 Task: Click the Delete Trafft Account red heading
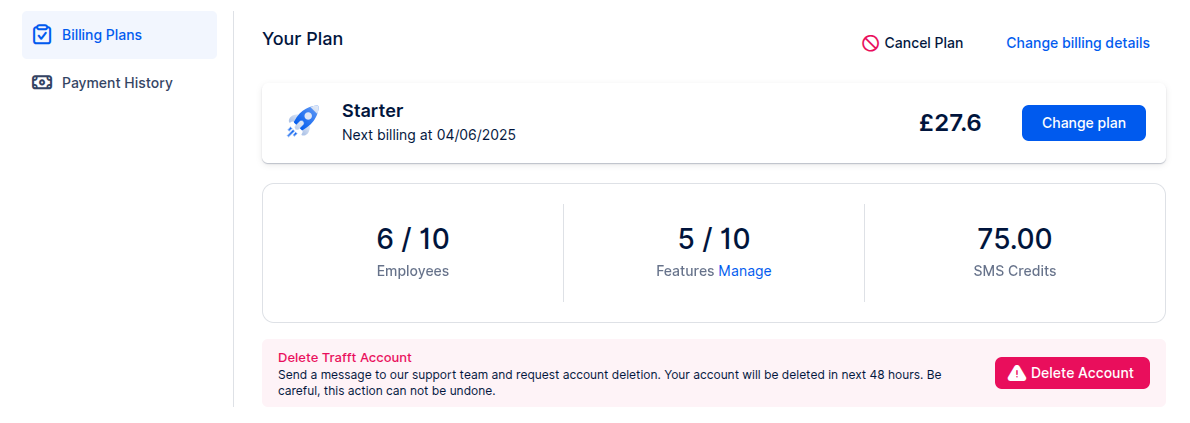pyautogui.click(x=345, y=357)
